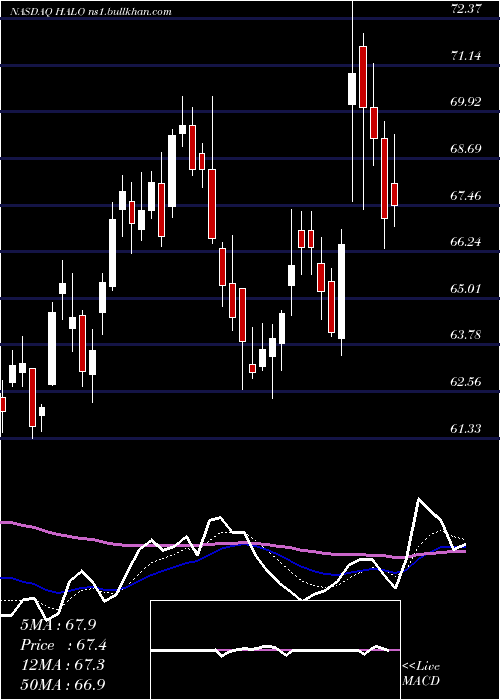Click inside the MACD inset chart box
Screen dimensions: 500x700
[275, 650]
